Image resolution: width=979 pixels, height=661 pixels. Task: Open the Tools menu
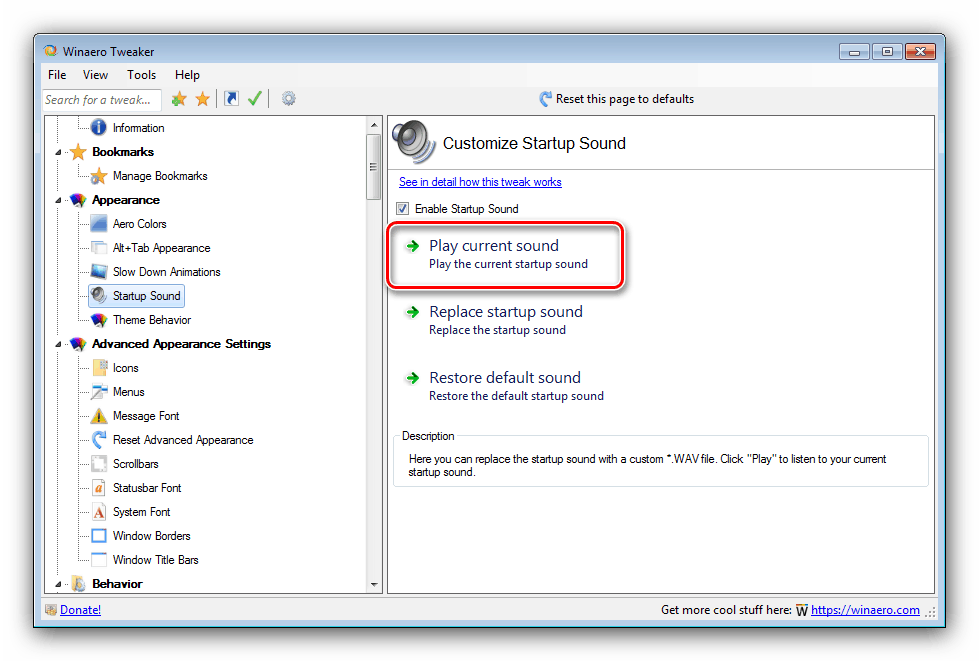click(x=141, y=75)
